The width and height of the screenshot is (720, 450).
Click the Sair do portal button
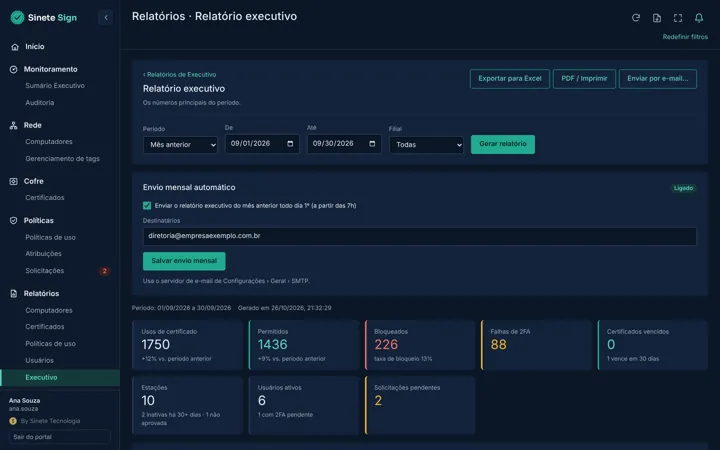[60, 437]
